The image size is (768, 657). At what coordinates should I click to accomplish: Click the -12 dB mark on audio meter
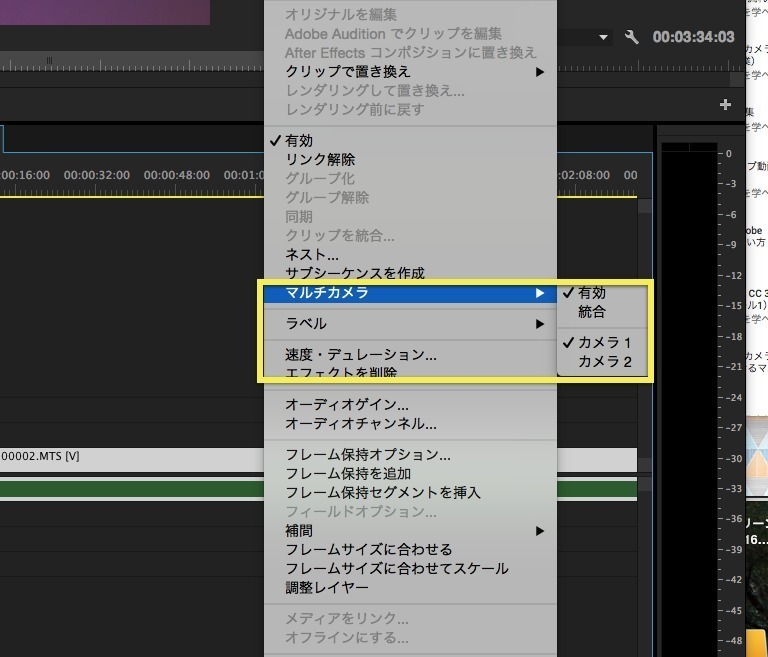click(731, 275)
